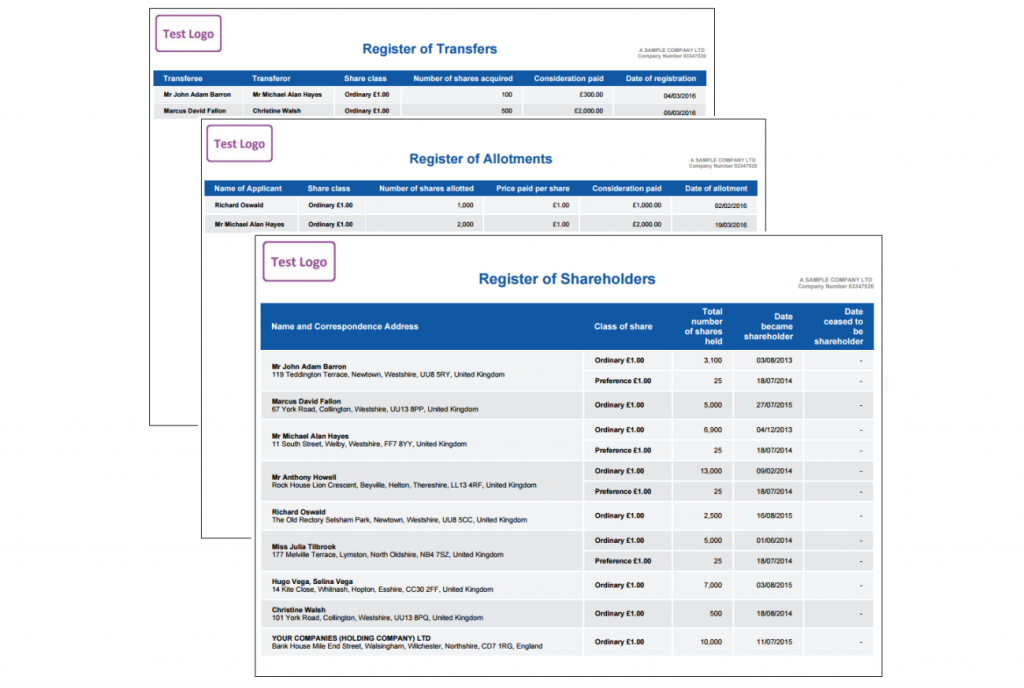Viewport: 1024px width, 688px height.
Task: Click the Class of share column header
Action: (x=623, y=326)
